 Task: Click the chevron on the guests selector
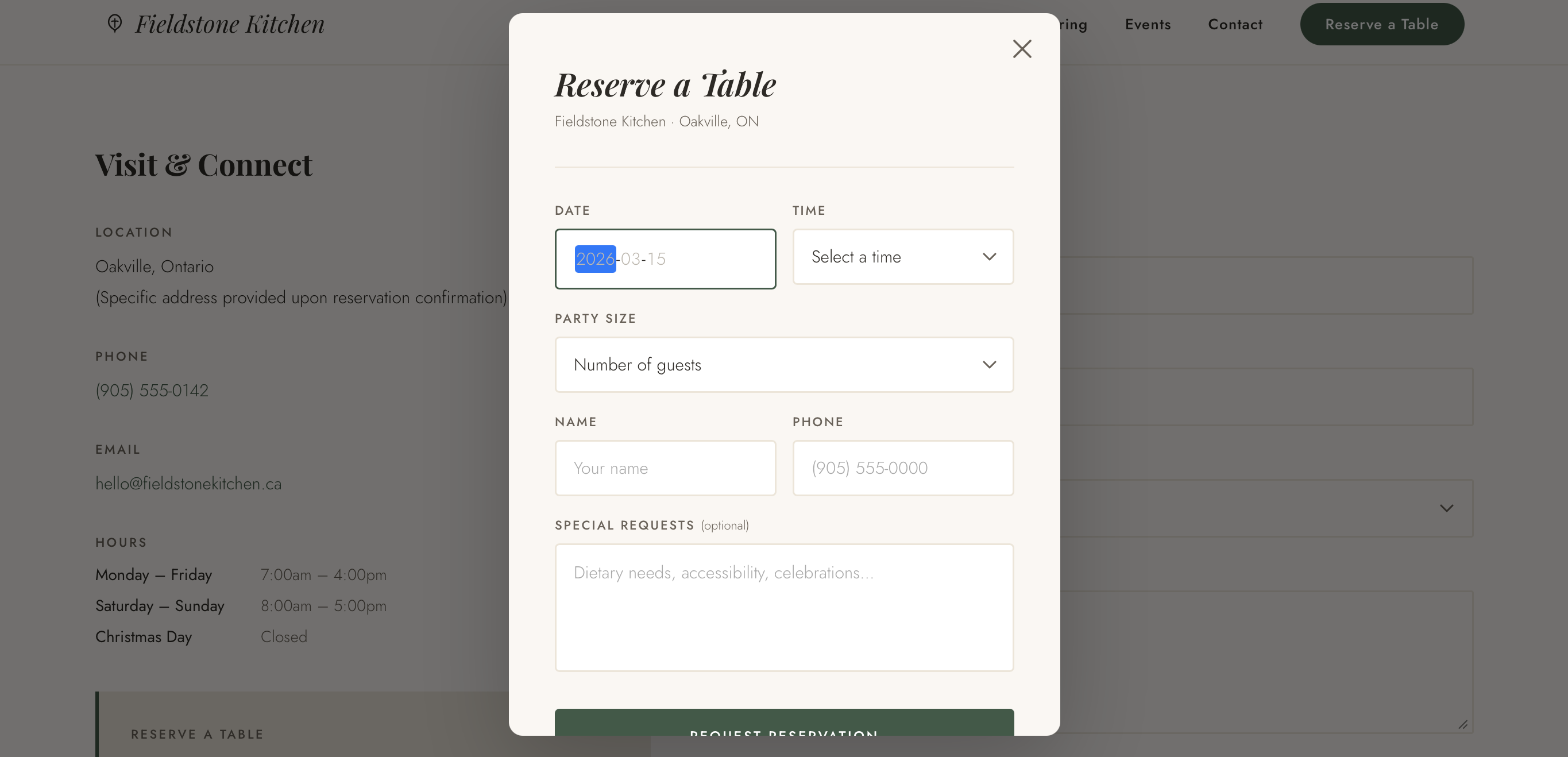point(989,365)
